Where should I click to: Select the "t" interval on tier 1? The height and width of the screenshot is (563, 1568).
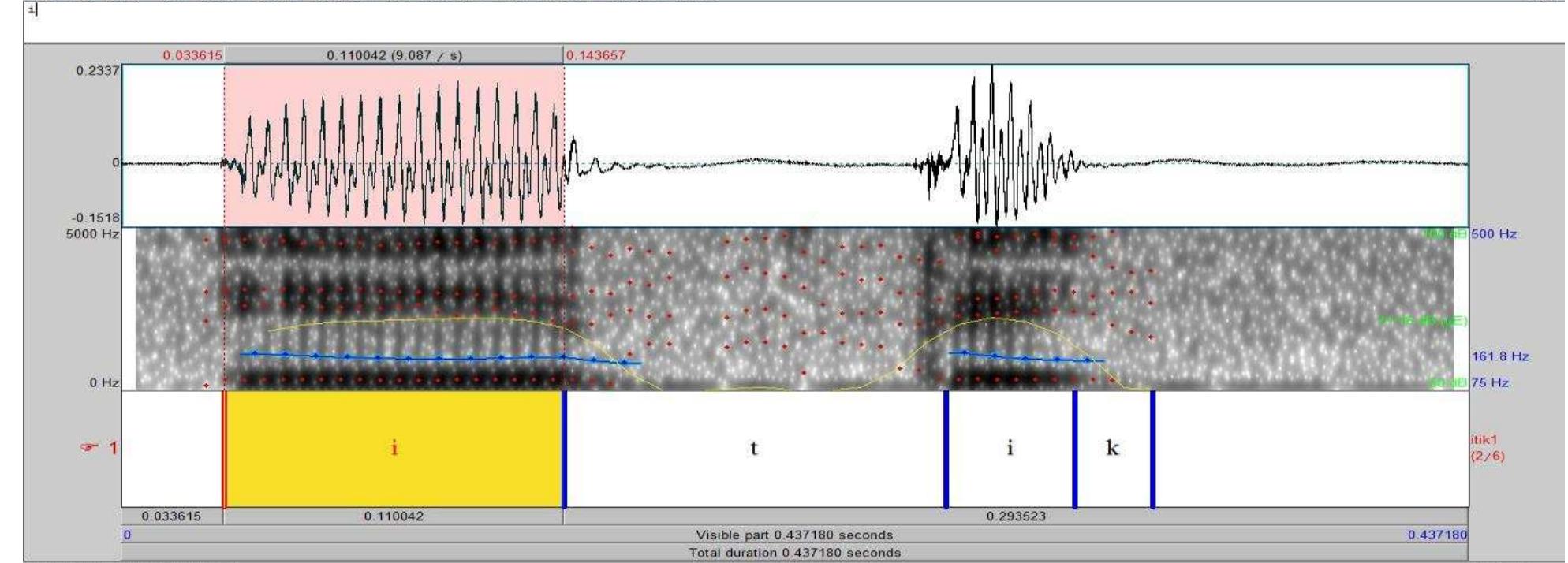(754, 449)
